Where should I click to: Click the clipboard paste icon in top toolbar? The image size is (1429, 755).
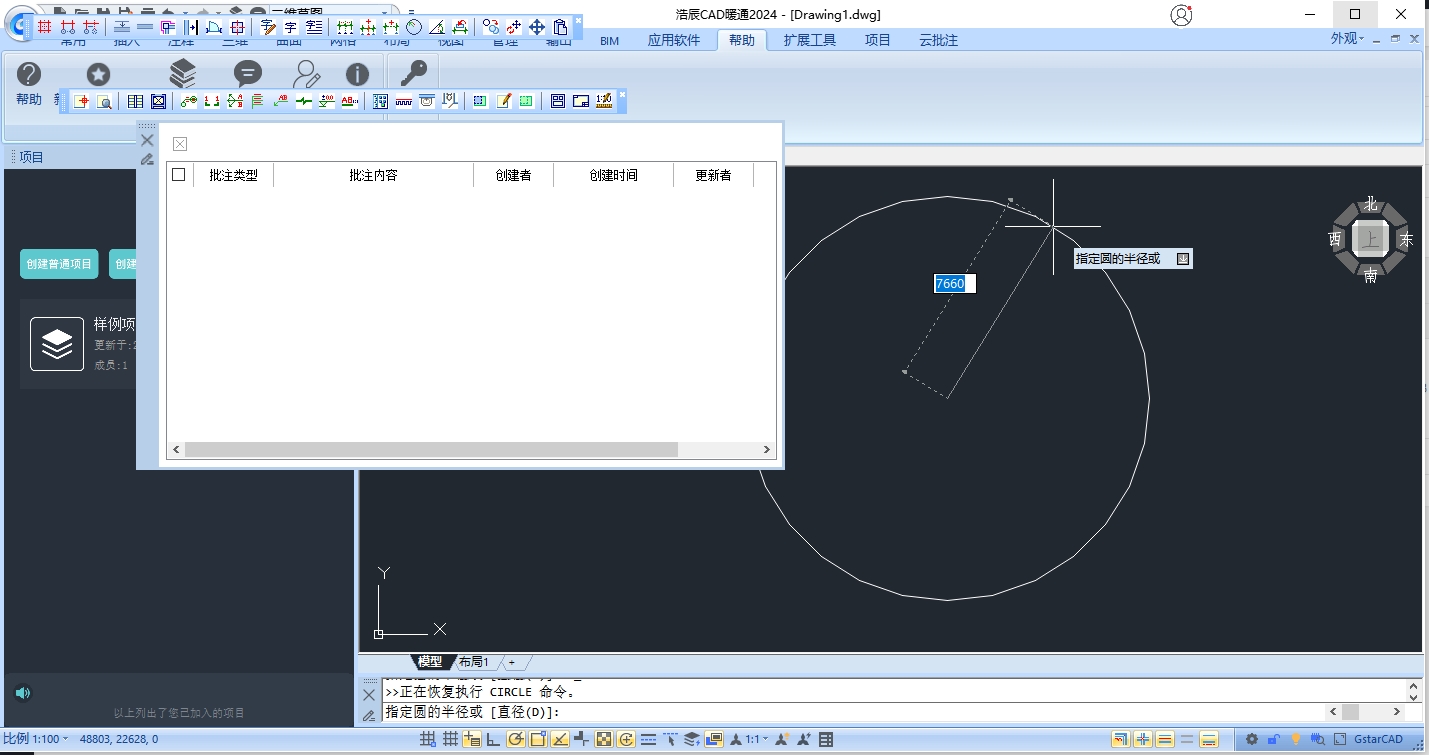561,27
